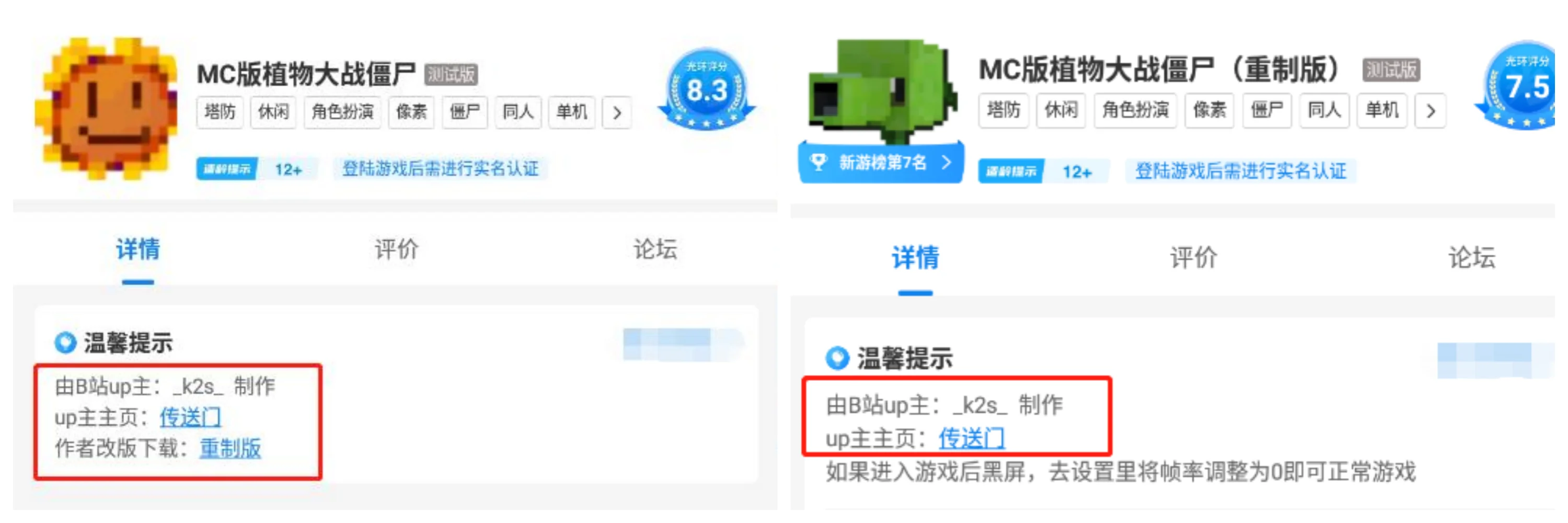This screenshot has width=1568, height=523.
Task: Expand more tags arrow on right game
Action: tap(1431, 111)
